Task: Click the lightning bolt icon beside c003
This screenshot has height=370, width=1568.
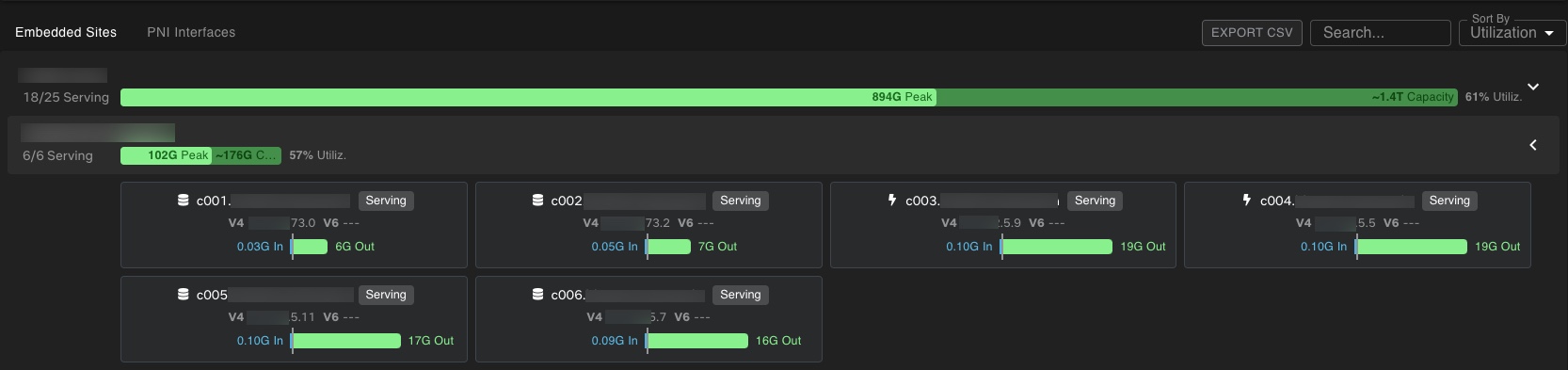Action: [x=892, y=200]
